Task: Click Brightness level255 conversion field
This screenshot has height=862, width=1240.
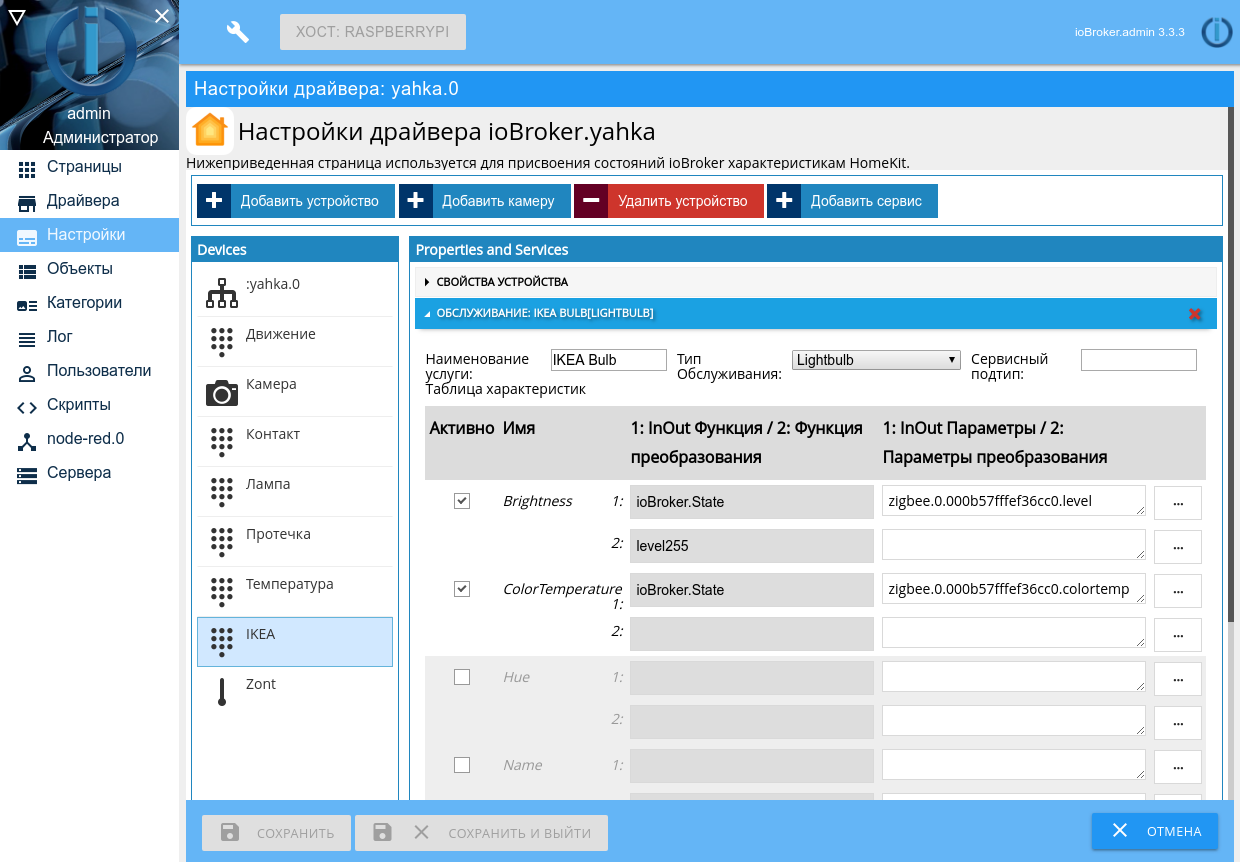Action: (x=752, y=546)
